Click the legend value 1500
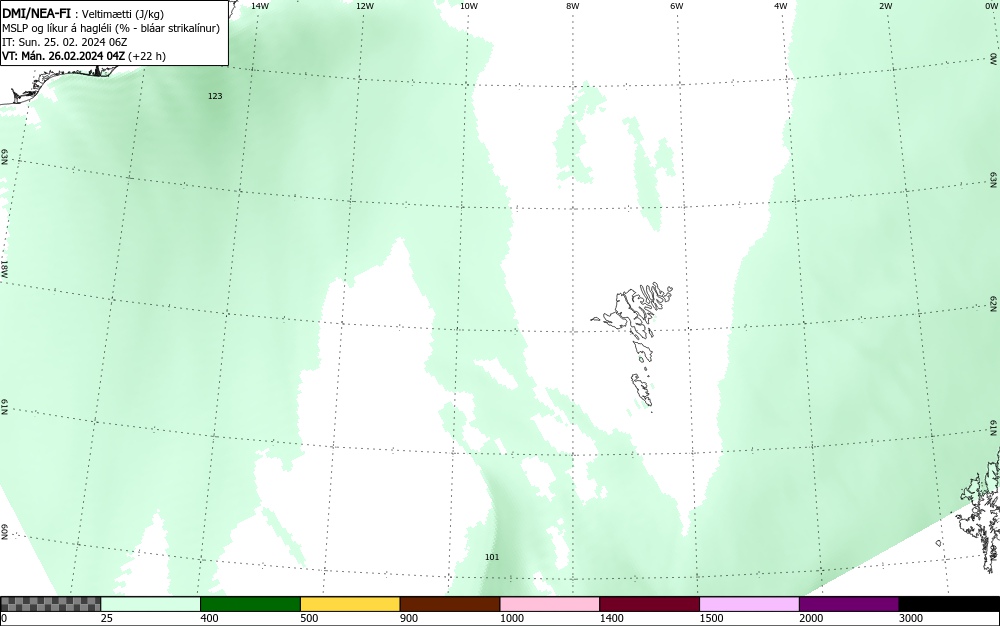The width and height of the screenshot is (1000, 626). [x=711, y=618]
